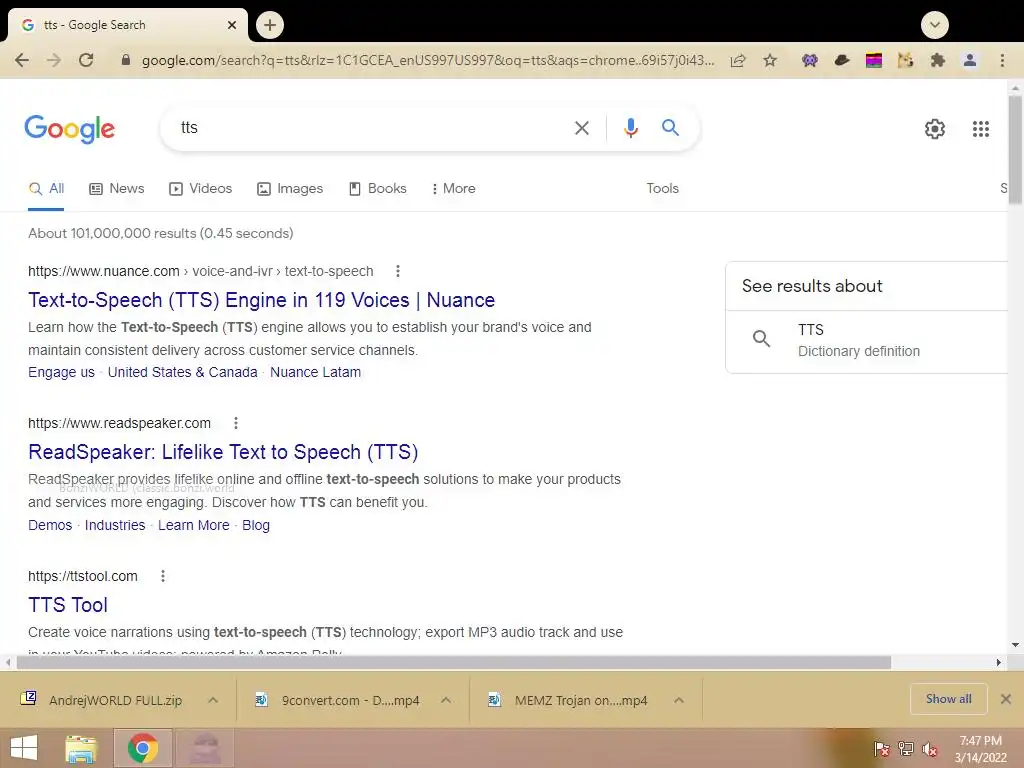Follow the Demos sitelink

tap(50, 525)
